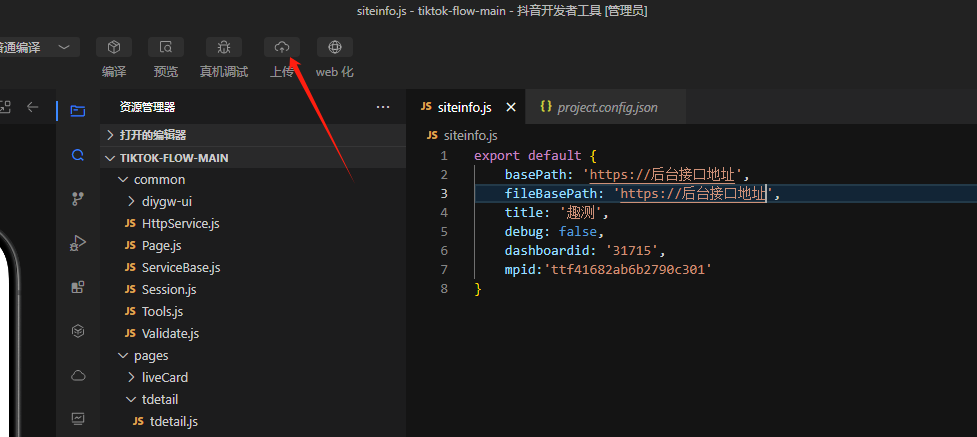The width and height of the screenshot is (977, 437).
Task: Click the 编译 (compile) cube icon
Action: click(x=114, y=47)
